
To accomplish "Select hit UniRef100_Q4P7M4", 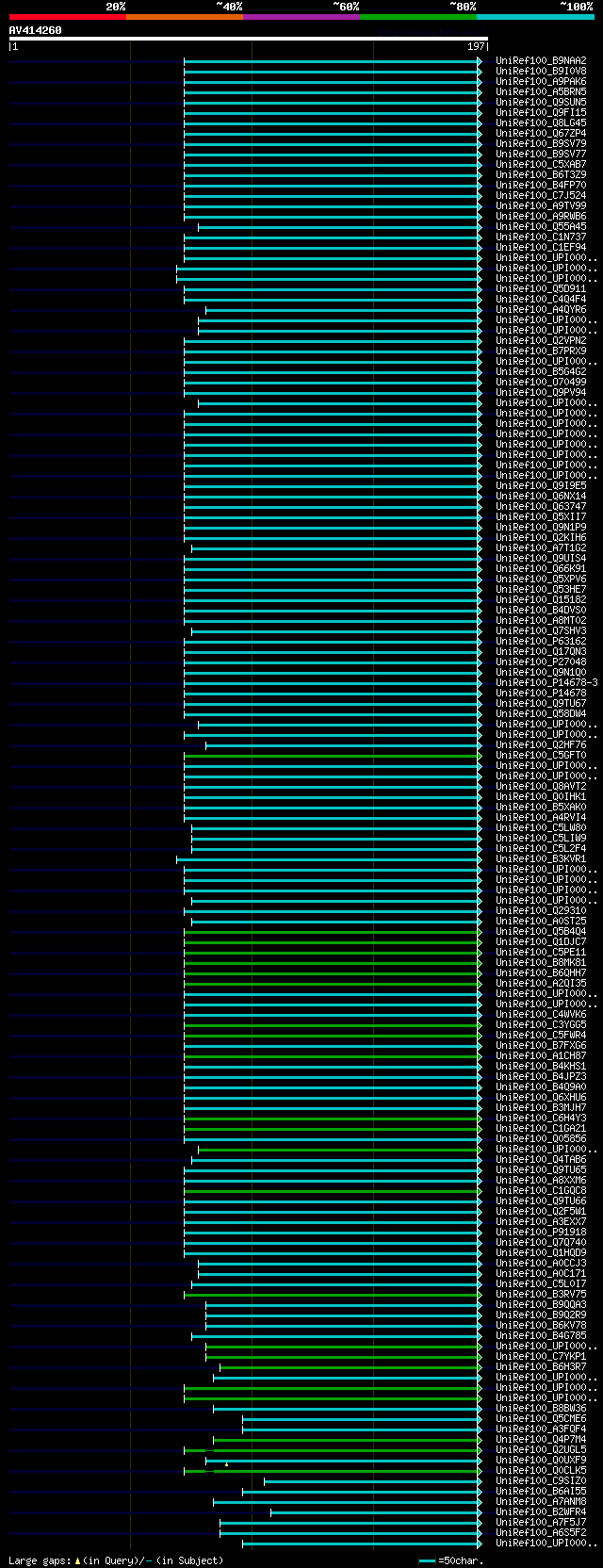I will tap(541, 1439).
